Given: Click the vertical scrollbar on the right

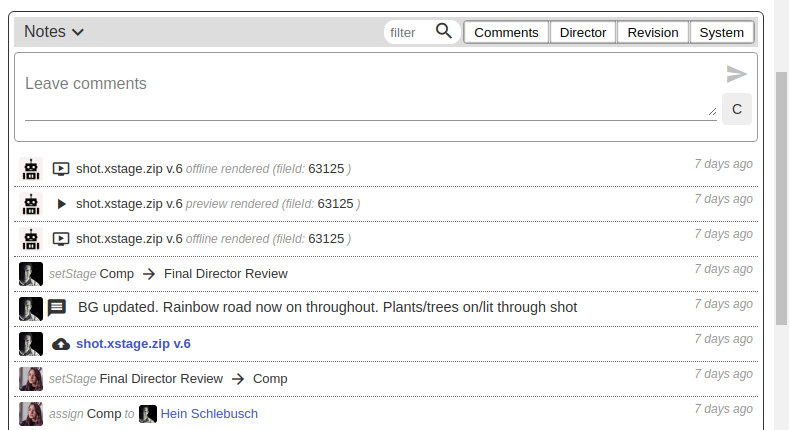Looking at the screenshot, I should 782,200.
